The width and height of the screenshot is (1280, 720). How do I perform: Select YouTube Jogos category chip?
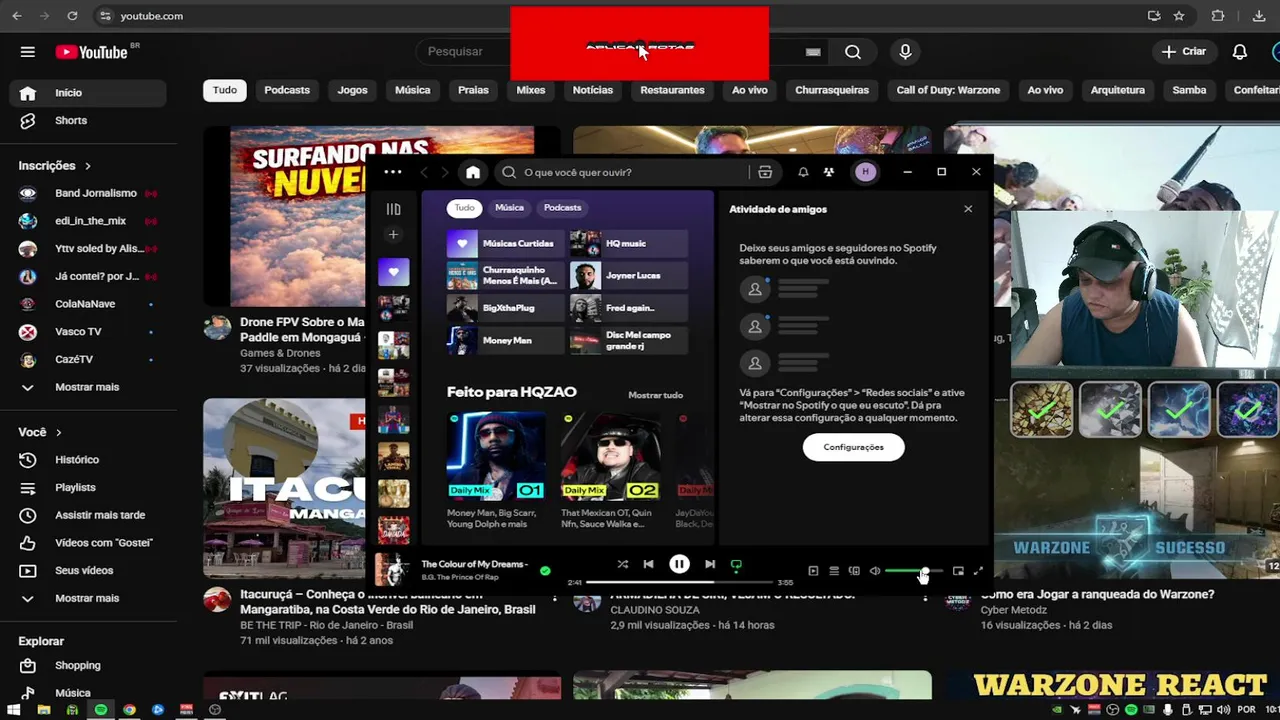352,90
